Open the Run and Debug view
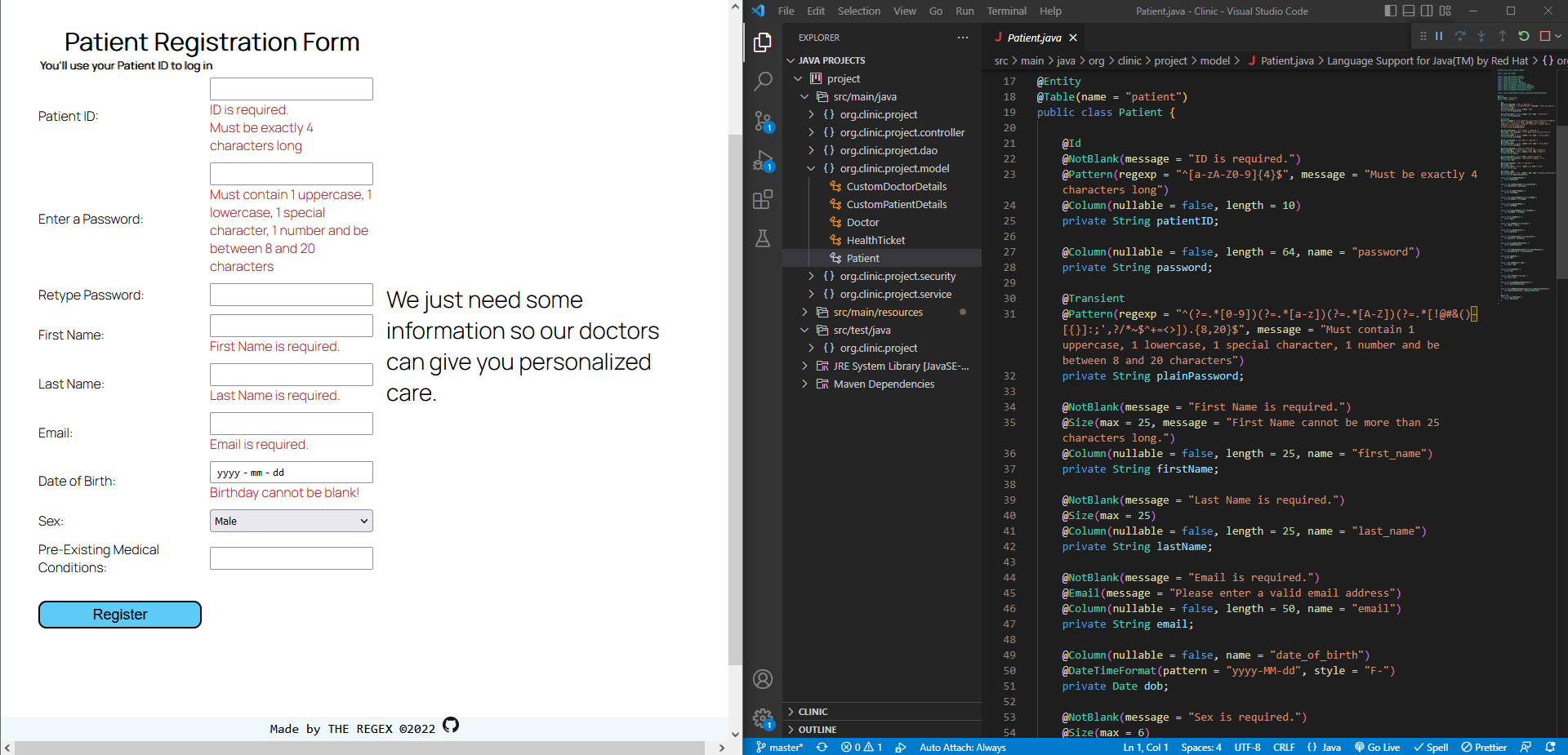The height and width of the screenshot is (755, 1568). pyautogui.click(x=763, y=161)
